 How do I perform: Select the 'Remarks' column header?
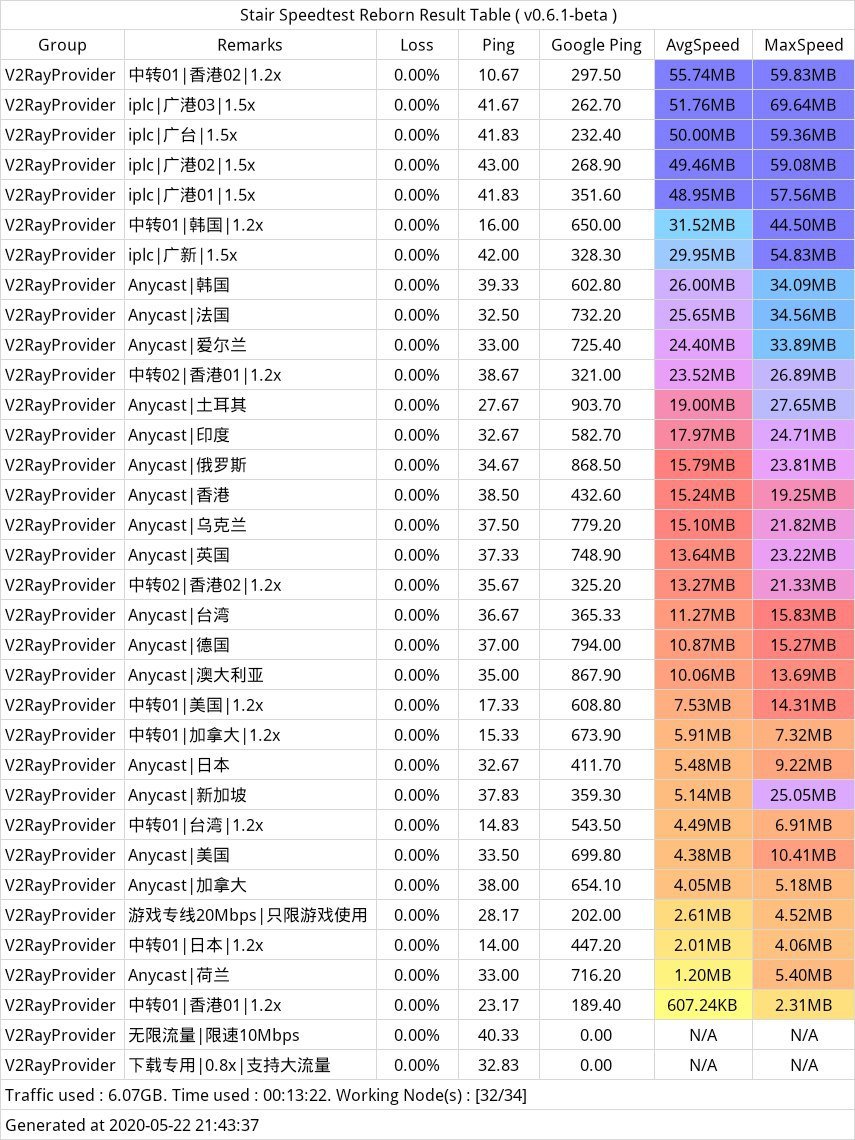pos(249,45)
